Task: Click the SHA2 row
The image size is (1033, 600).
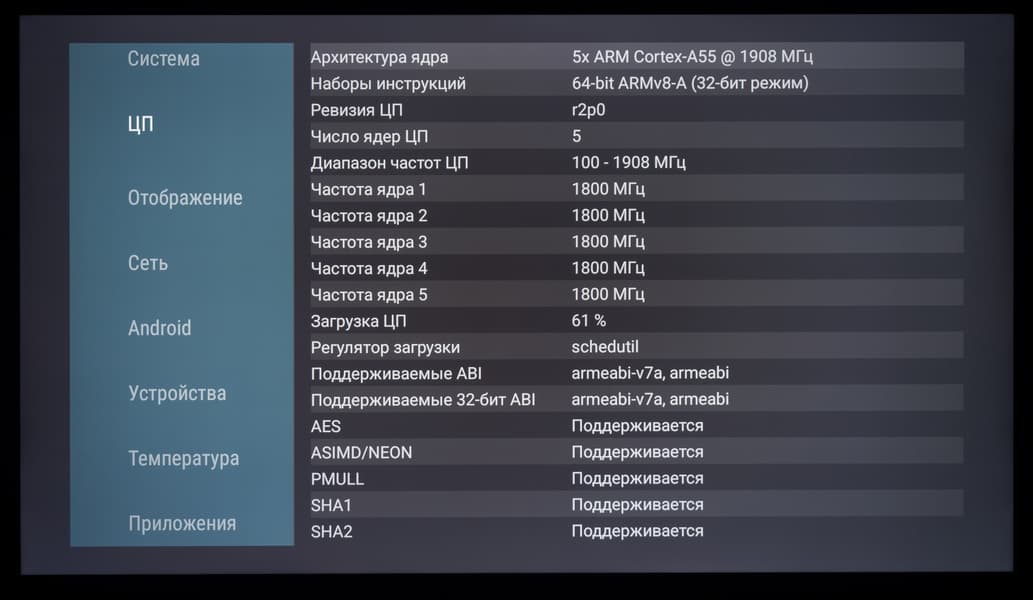Action: point(637,531)
